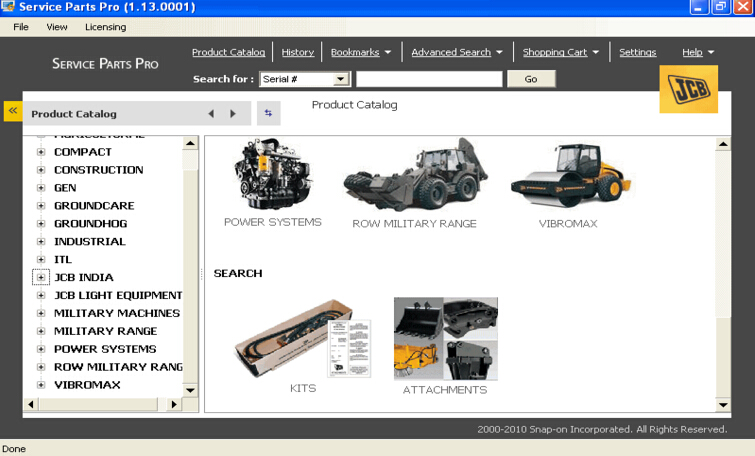Click the KITS caption text

tap(303, 389)
